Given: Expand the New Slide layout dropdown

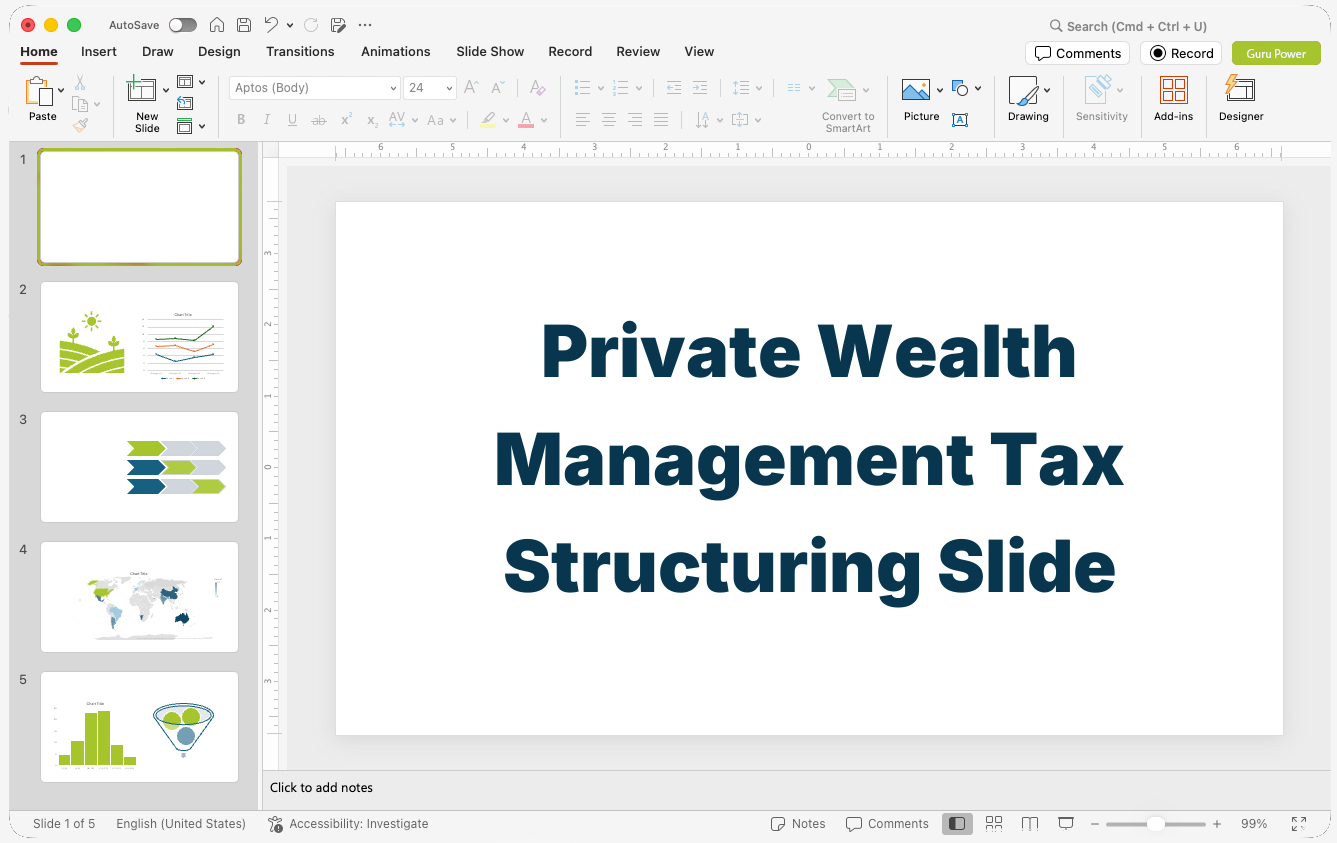Looking at the screenshot, I should [166, 91].
